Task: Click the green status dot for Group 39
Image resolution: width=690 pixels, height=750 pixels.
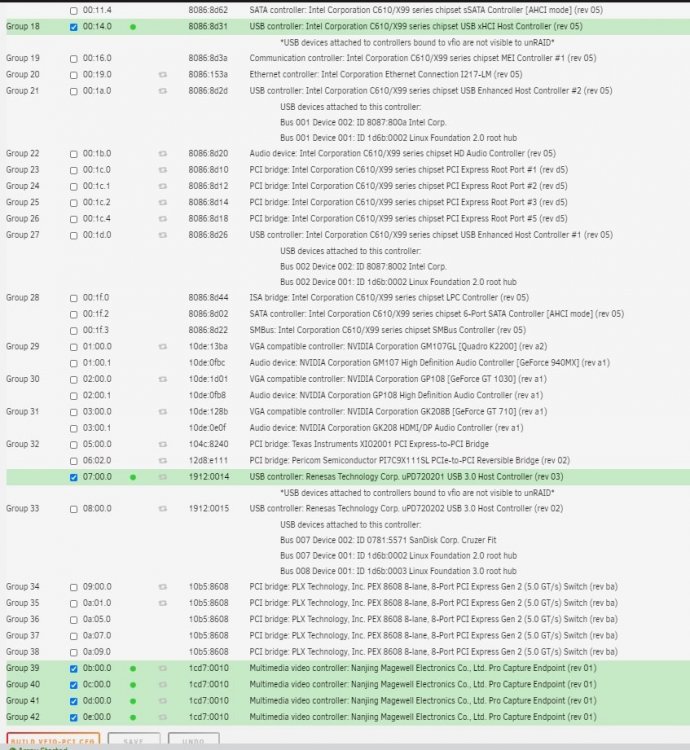Action: pos(133,668)
